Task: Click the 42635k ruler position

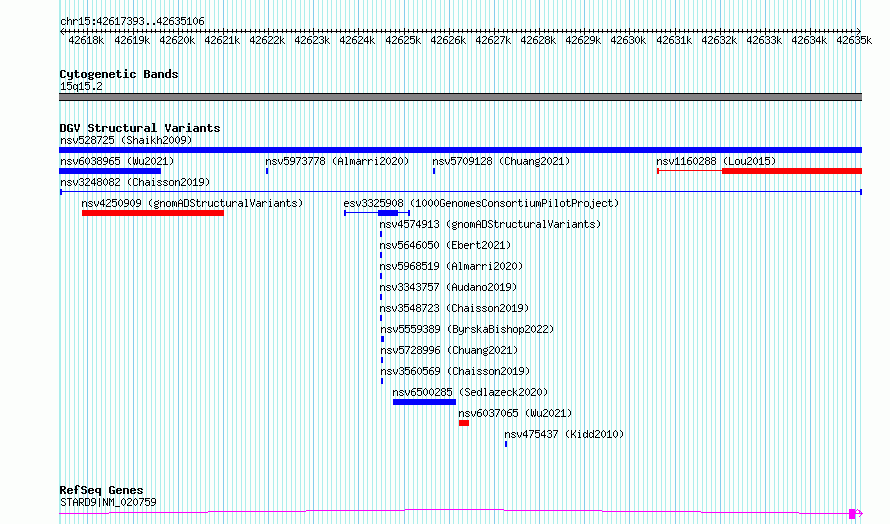Action: 854,40
